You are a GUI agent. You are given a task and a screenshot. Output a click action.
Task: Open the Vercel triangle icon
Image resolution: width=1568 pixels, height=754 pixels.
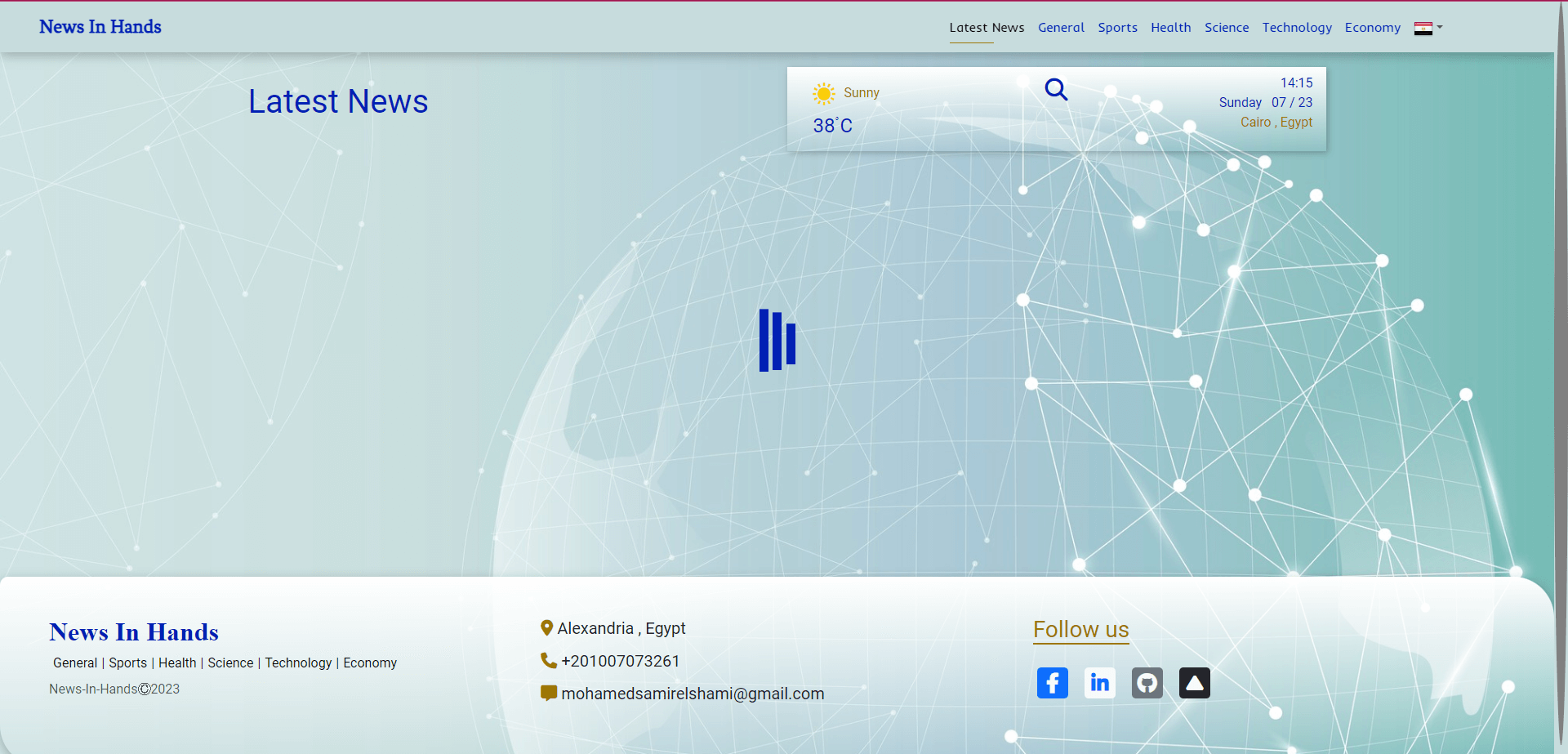pos(1195,683)
